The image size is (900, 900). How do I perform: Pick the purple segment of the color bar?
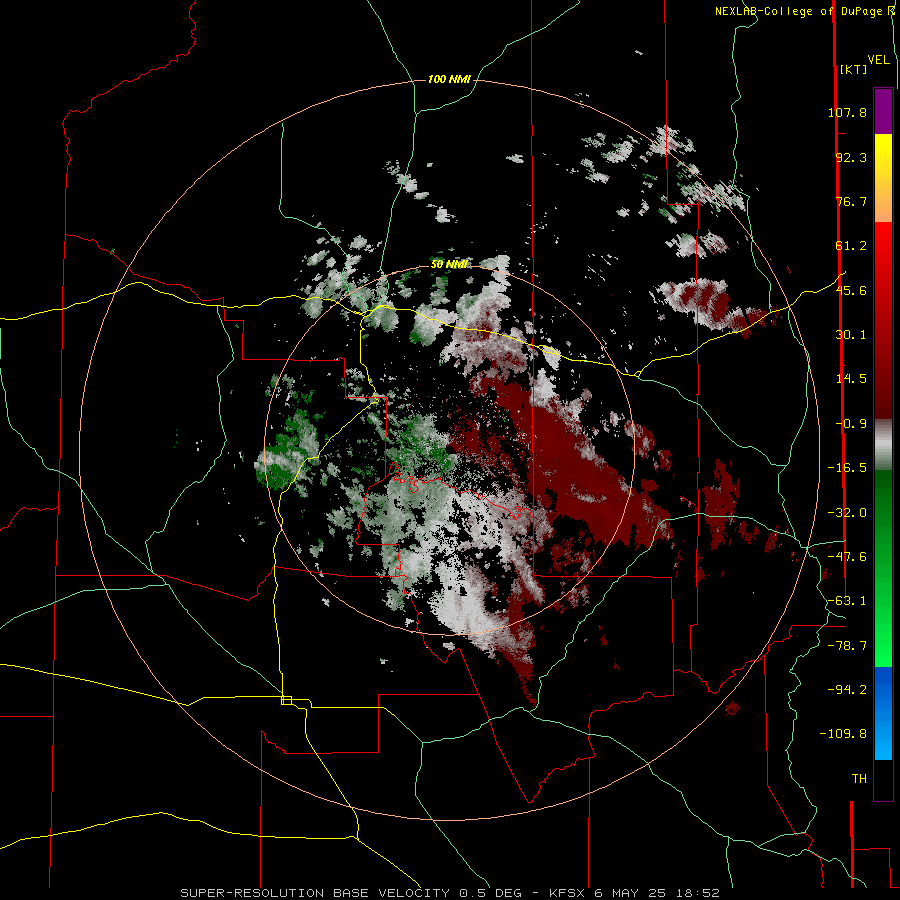tap(883, 111)
